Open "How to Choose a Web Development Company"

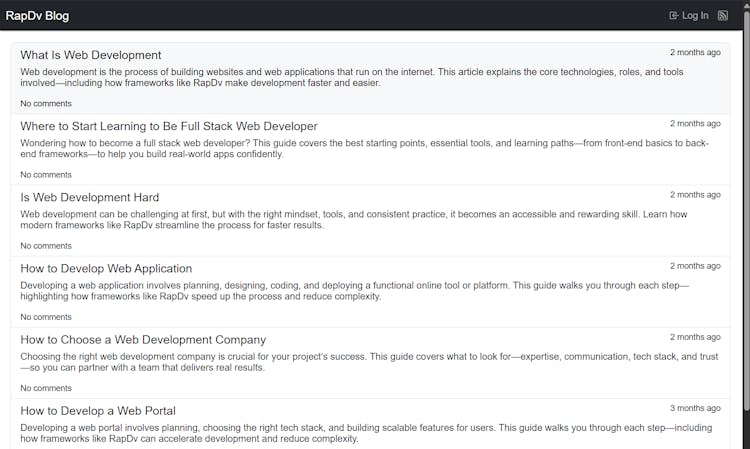pyautogui.click(x=143, y=339)
